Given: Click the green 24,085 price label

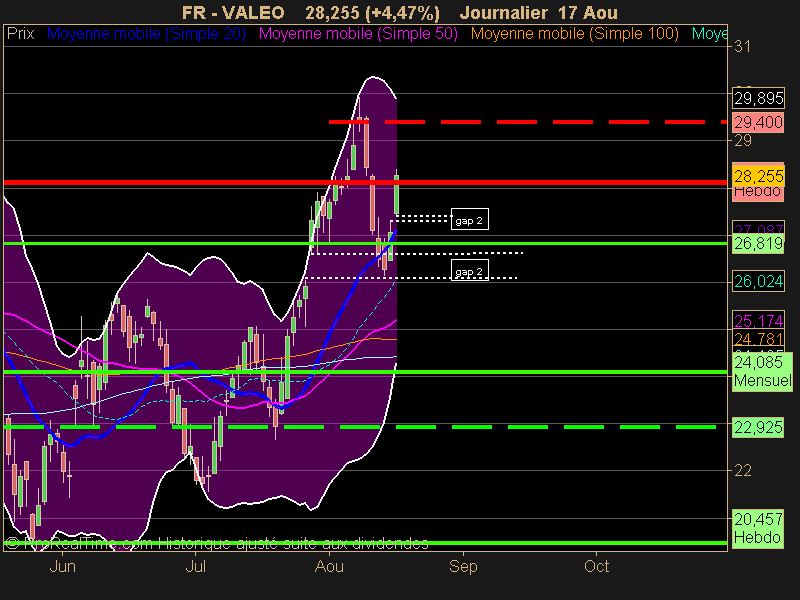Looking at the screenshot, I should tap(758, 362).
